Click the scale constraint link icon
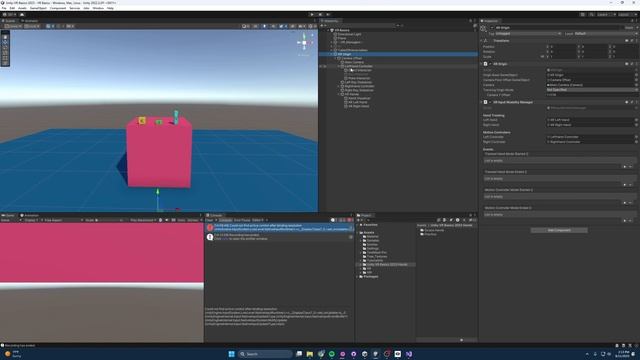 coord(542,57)
